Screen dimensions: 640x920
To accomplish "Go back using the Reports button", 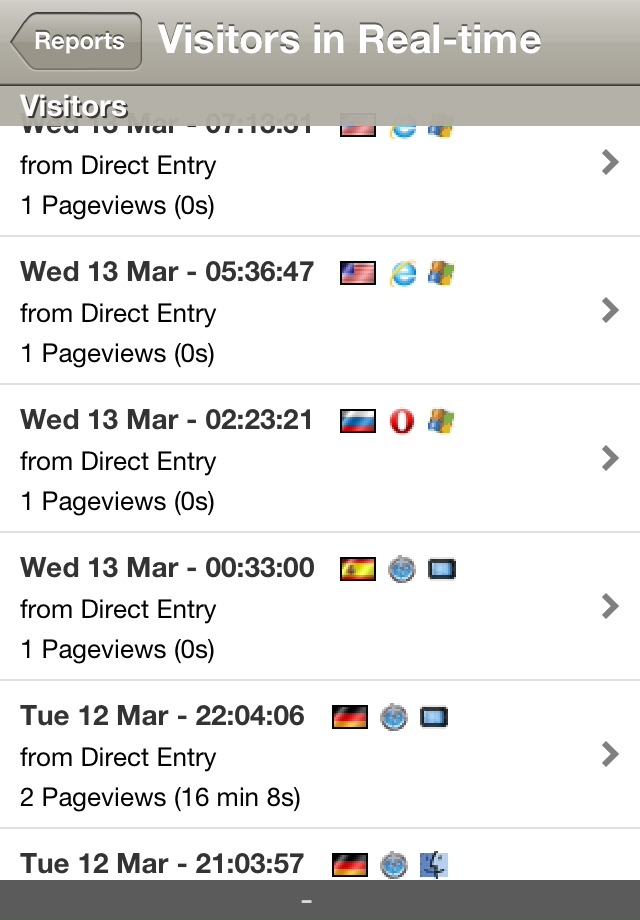I will pyautogui.click(x=76, y=41).
